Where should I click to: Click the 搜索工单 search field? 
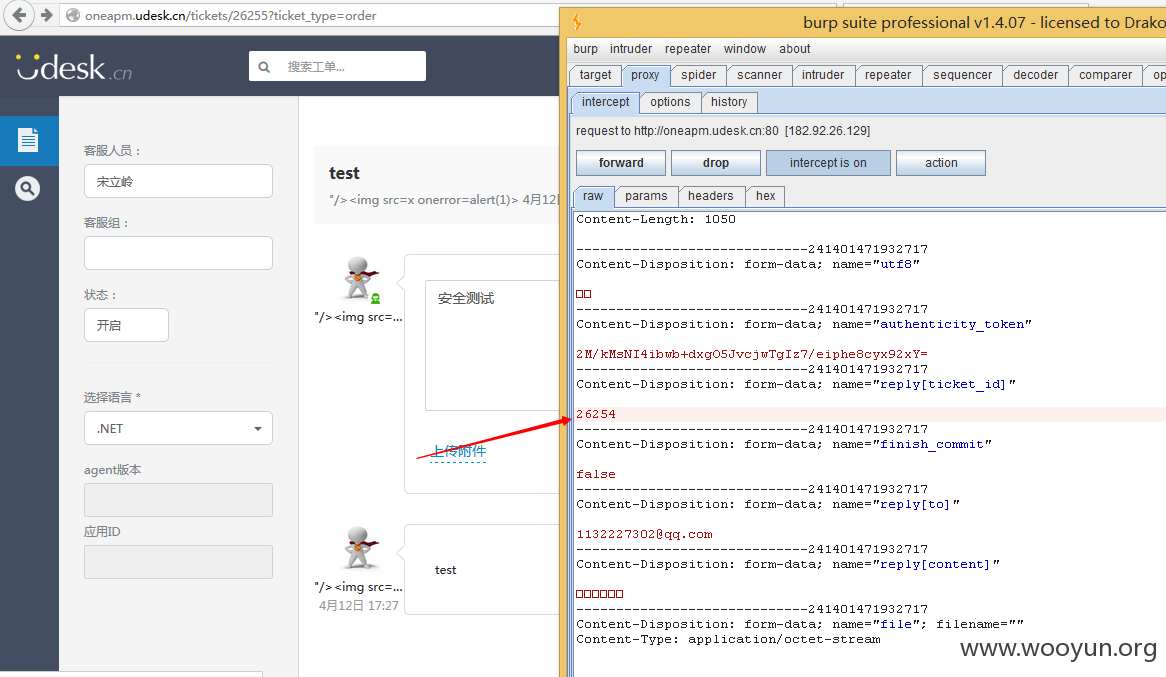coord(337,66)
